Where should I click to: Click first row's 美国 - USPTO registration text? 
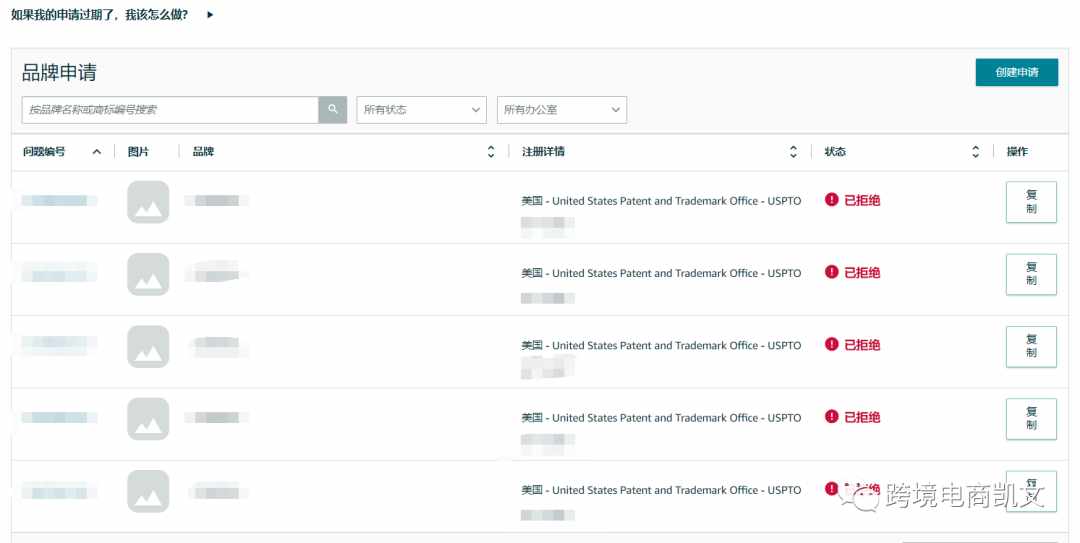click(x=661, y=201)
